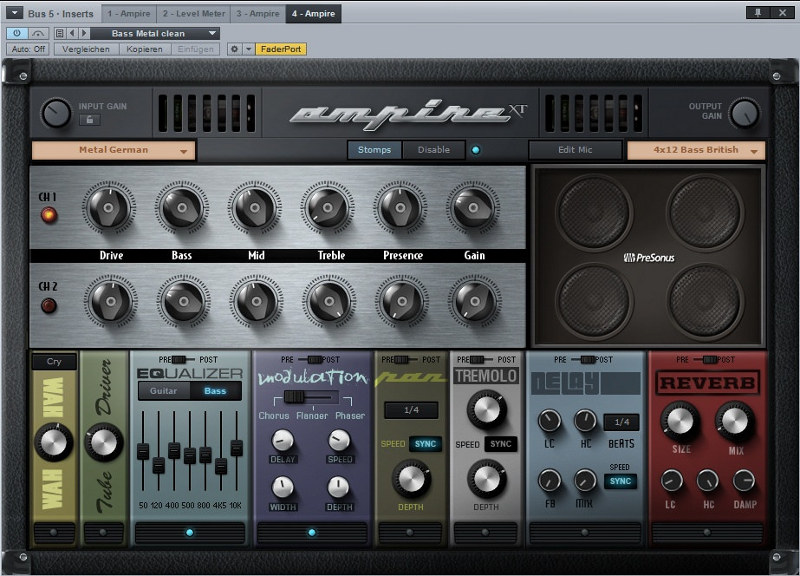Click the Modulation Speed knob
The width and height of the screenshot is (800, 576).
[339, 440]
